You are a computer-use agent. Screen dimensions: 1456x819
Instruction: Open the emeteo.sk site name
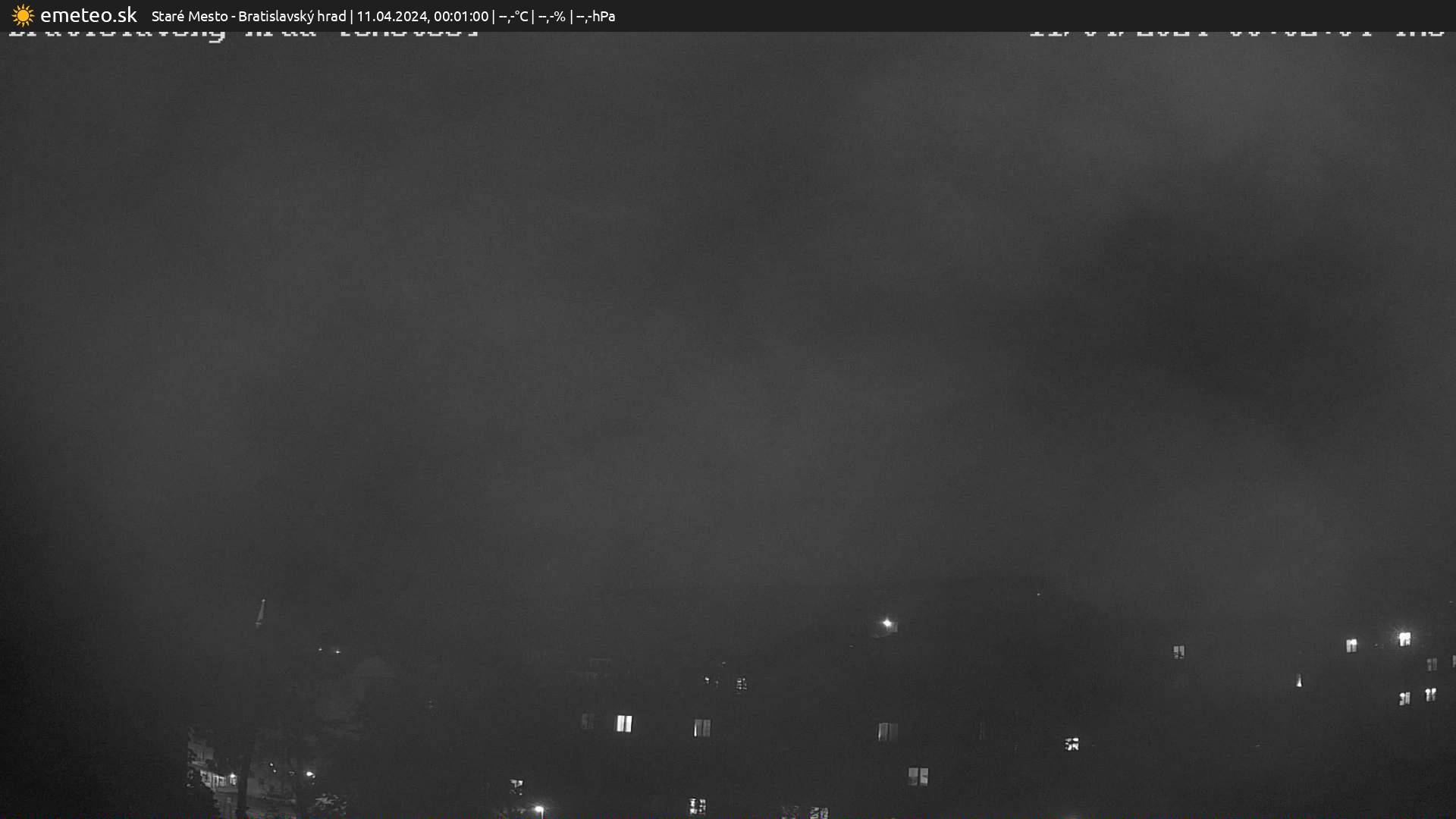pyautogui.click(x=88, y=15)
